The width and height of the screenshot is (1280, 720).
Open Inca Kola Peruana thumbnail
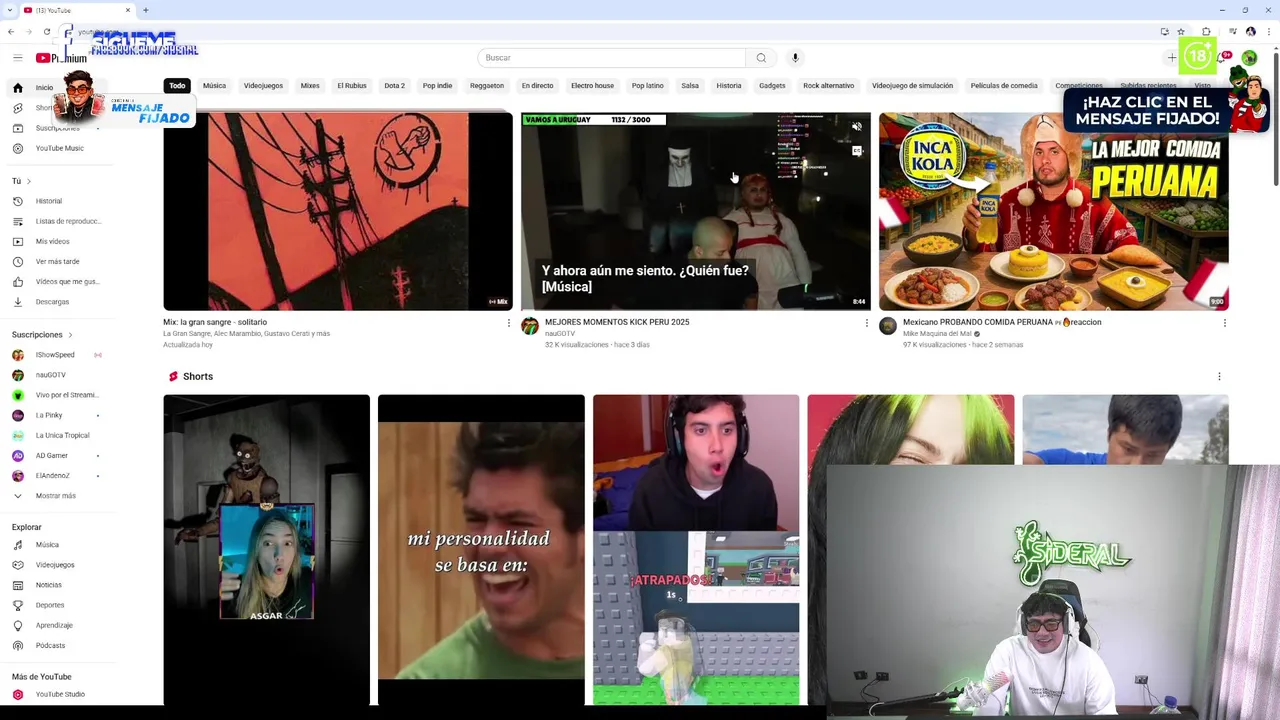tap(1054, 211)
